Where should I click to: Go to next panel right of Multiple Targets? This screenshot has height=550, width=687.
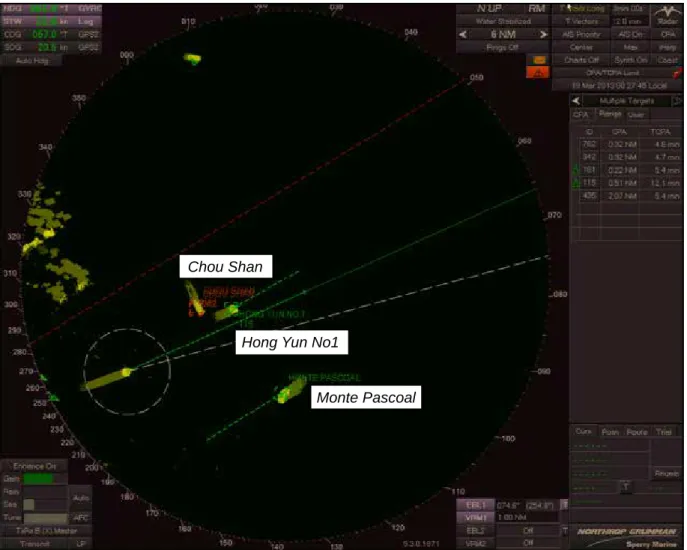point(677,101)
